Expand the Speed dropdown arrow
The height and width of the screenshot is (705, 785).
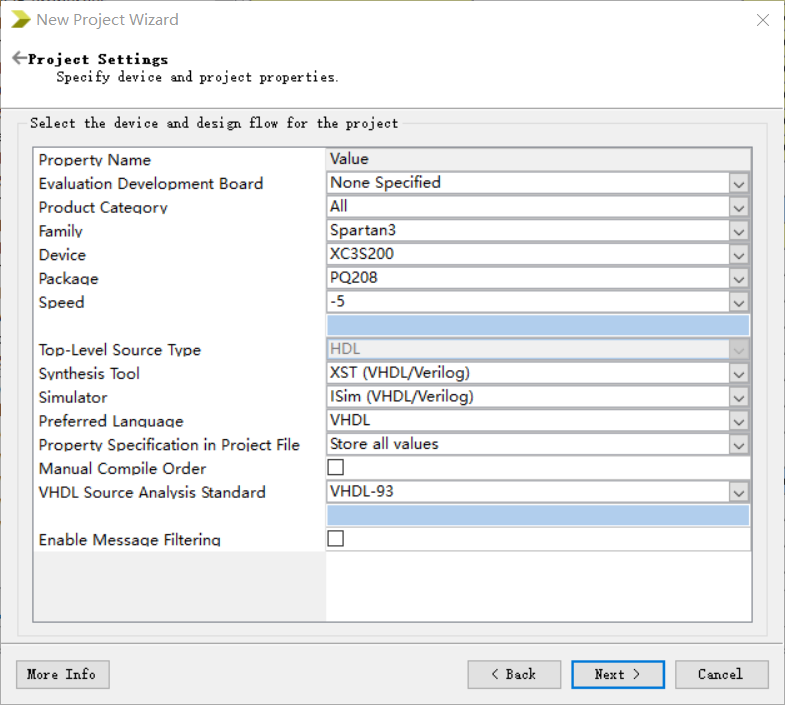[x=738, y=302]
